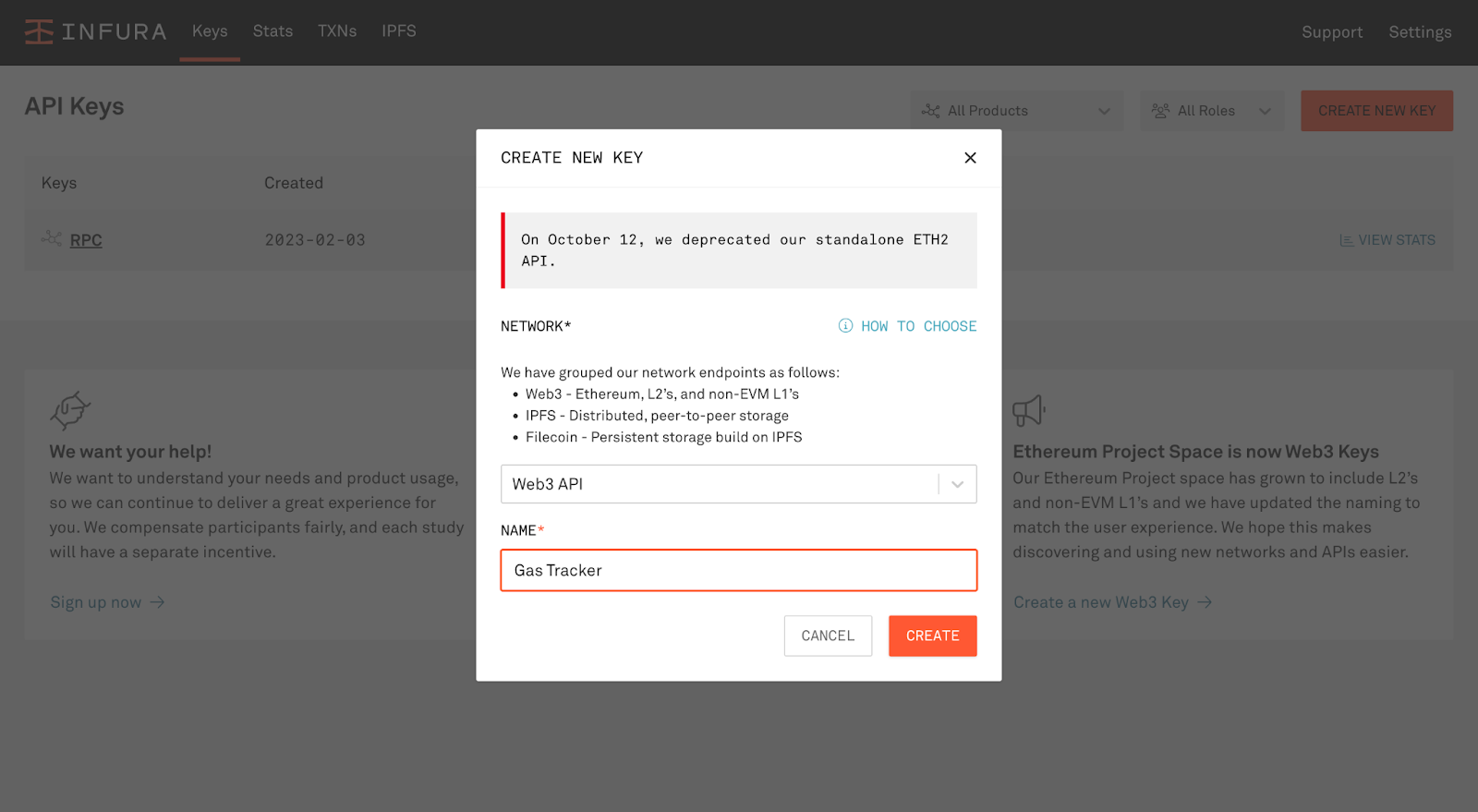Image resolution: width=1478 pixels, height=812 pixels.
Task: Cancel the new key dialog
Action: [x=828, y=636]
